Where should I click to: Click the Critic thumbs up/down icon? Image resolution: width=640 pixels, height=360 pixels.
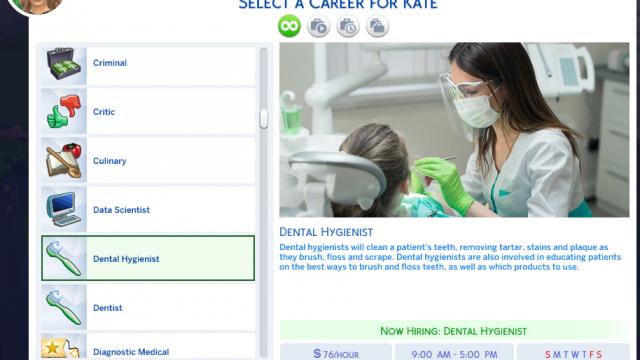click(x=64, y=111)
